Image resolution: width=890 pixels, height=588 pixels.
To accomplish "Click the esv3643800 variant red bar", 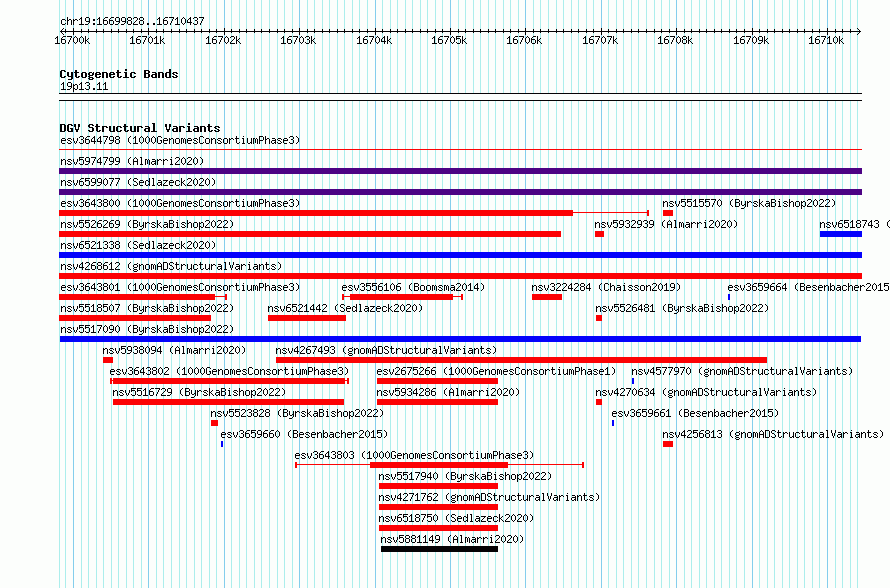I will coord(316,213).
